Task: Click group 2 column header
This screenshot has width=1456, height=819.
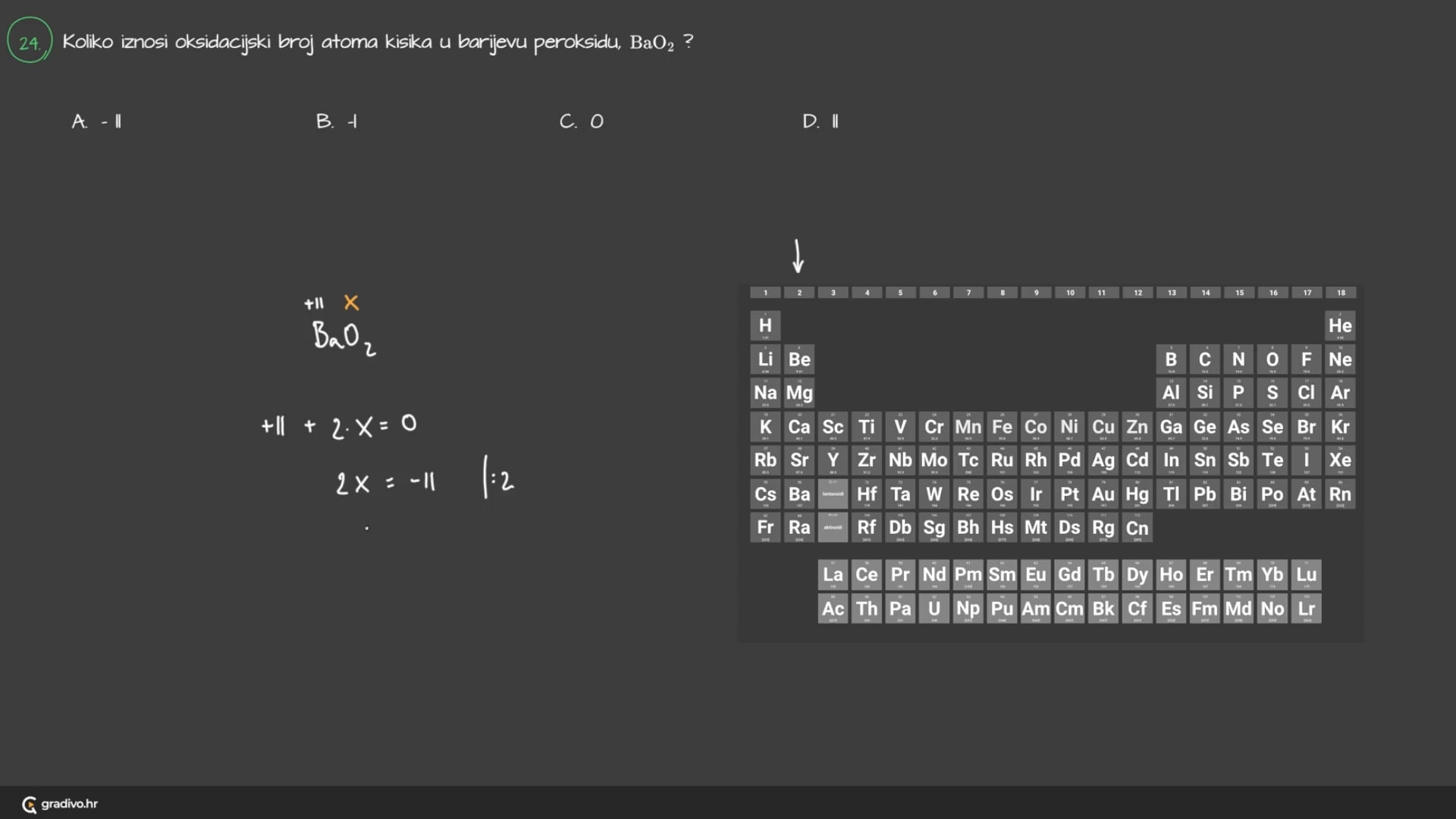Action: click(799, 293)
